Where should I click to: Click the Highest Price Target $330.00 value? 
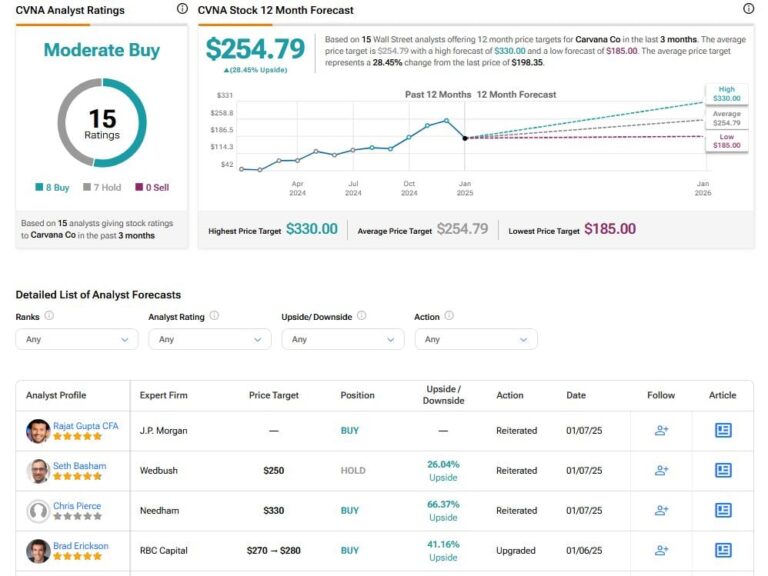pos(312,229)
